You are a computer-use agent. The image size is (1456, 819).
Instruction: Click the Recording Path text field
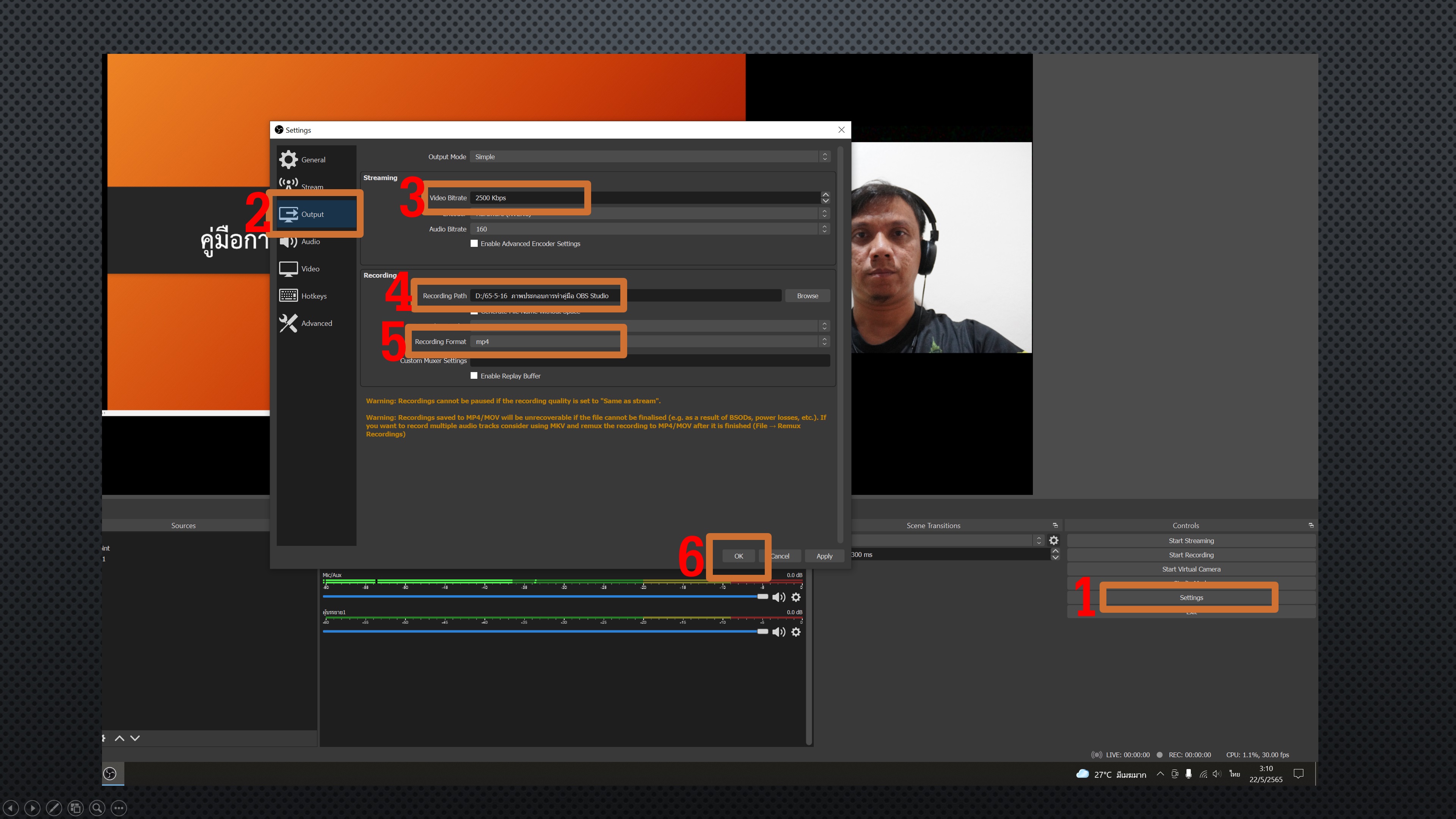tap(626, 296)
